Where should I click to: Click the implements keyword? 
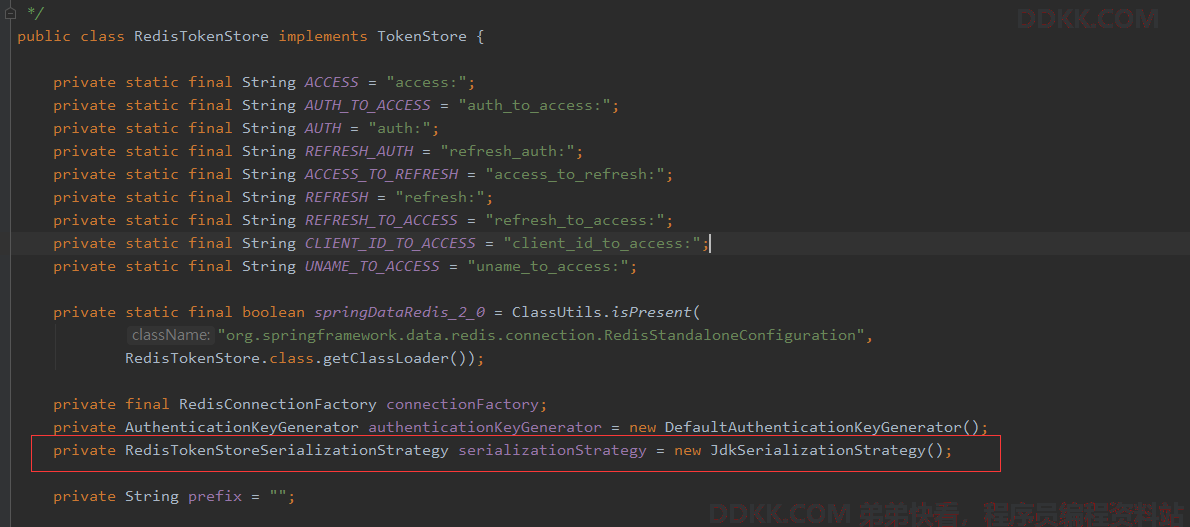click(323, 36)
